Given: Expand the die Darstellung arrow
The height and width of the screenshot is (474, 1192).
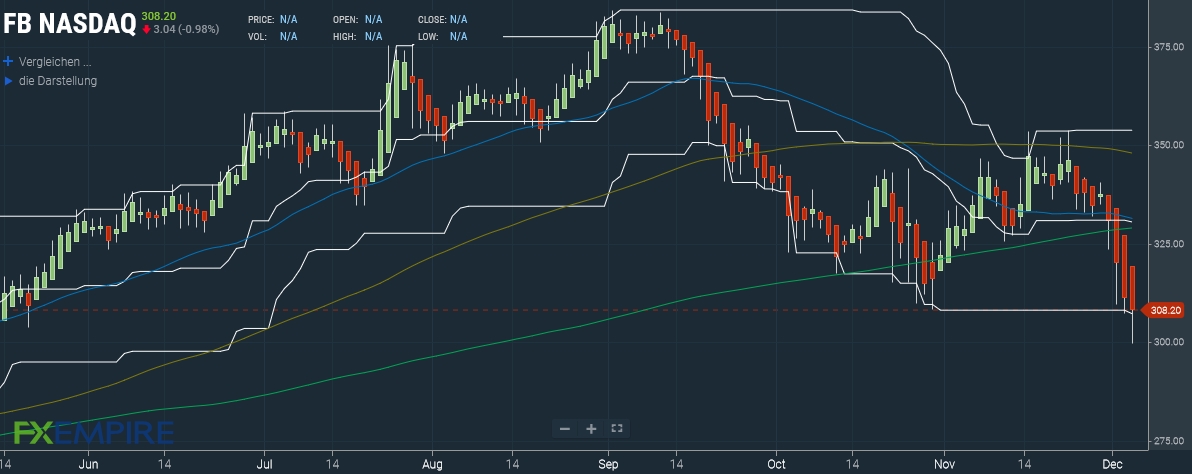Looking at the screenshot, I should pos(8,81).
